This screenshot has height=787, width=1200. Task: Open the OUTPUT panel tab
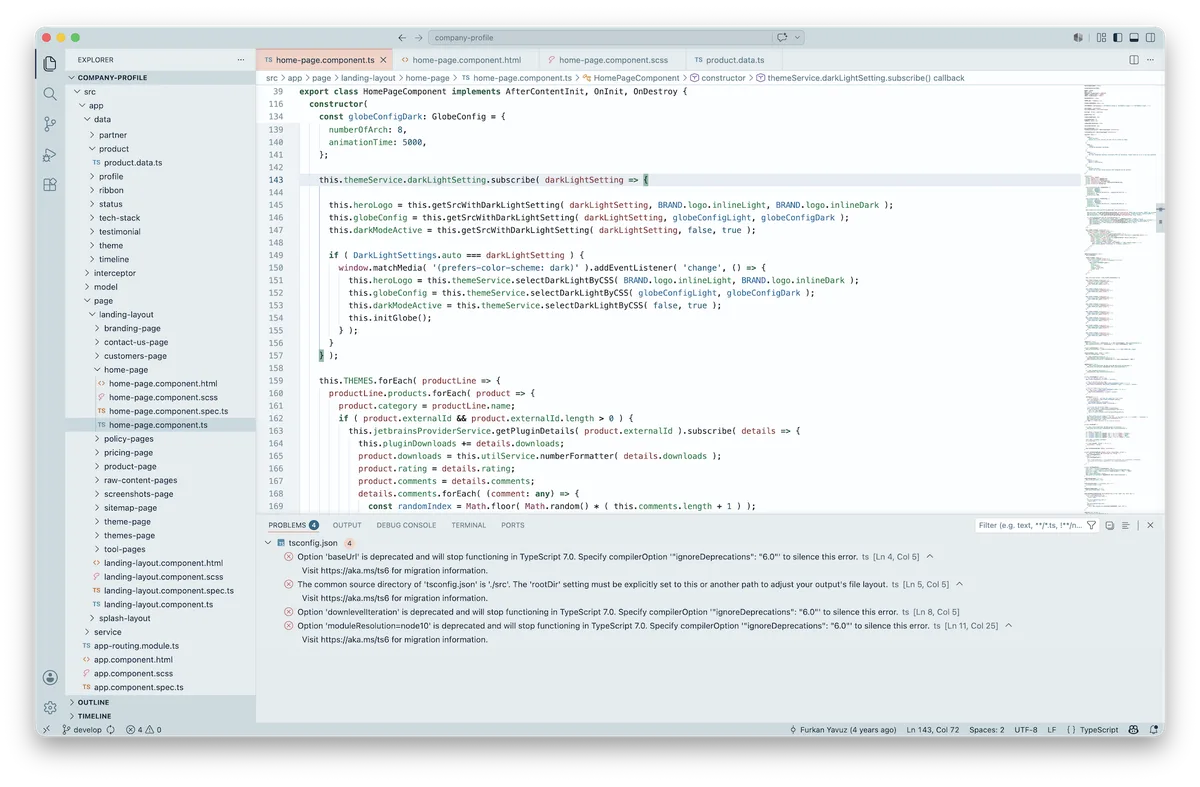347,525
